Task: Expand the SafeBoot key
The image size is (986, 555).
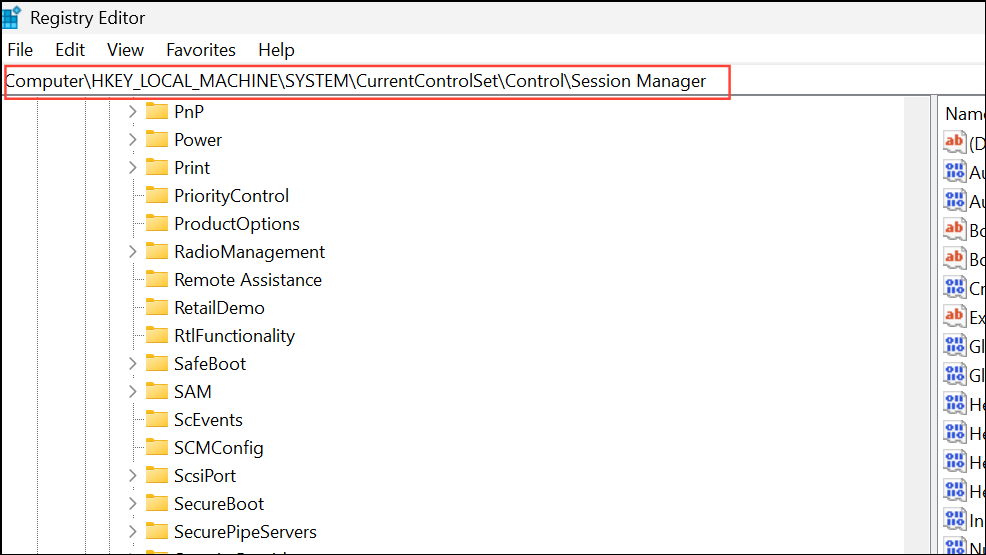Action: 132,363
